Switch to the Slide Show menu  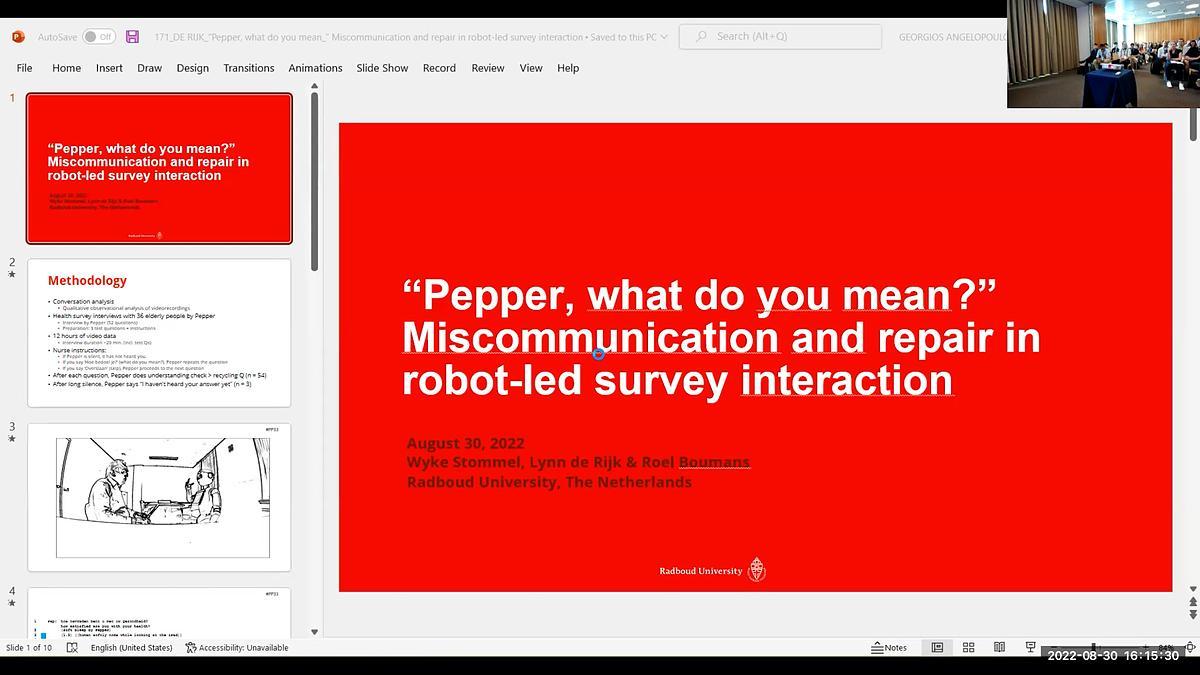pos(382,68)
